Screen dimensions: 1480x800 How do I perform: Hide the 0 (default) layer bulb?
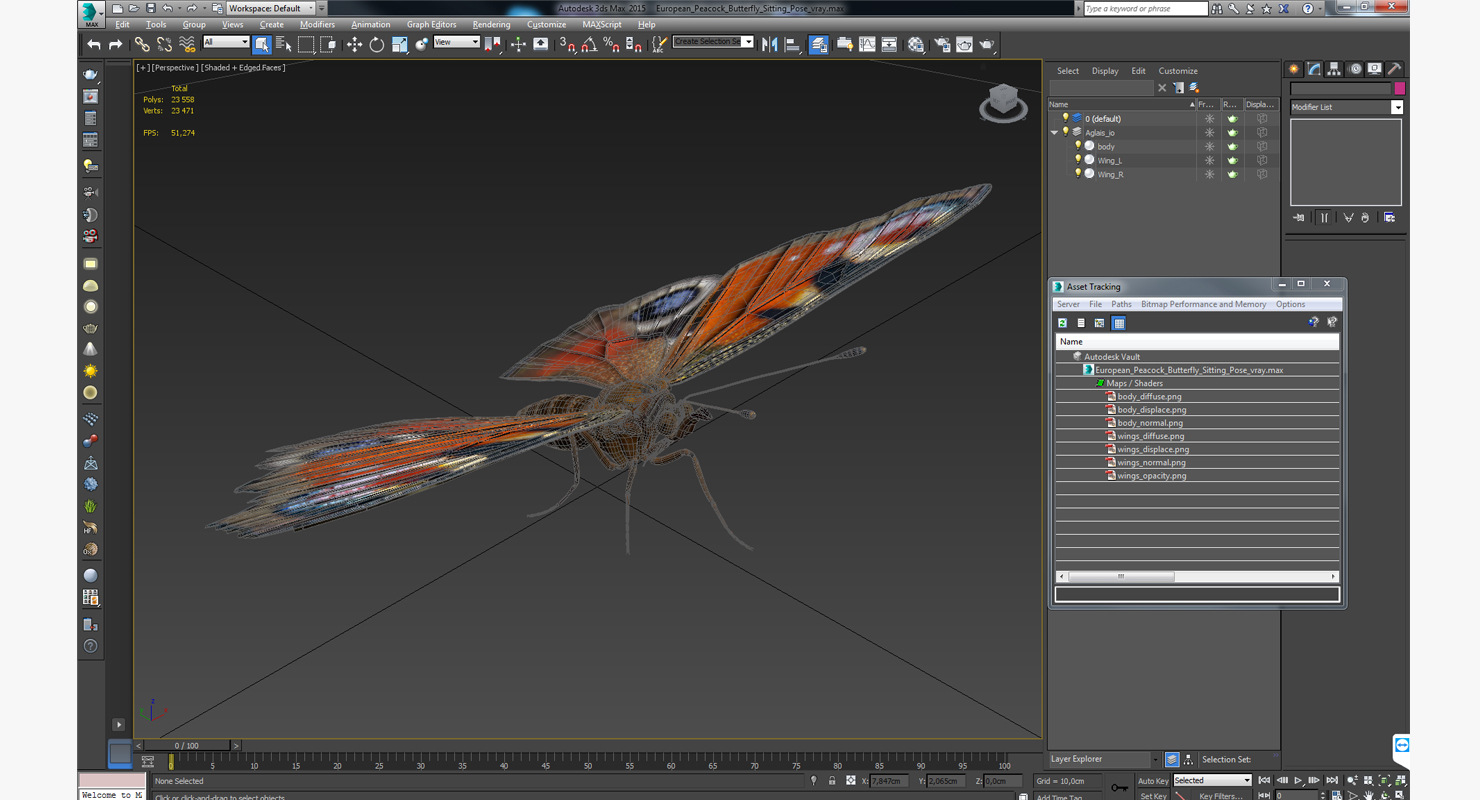click(x=1066, y=118)
